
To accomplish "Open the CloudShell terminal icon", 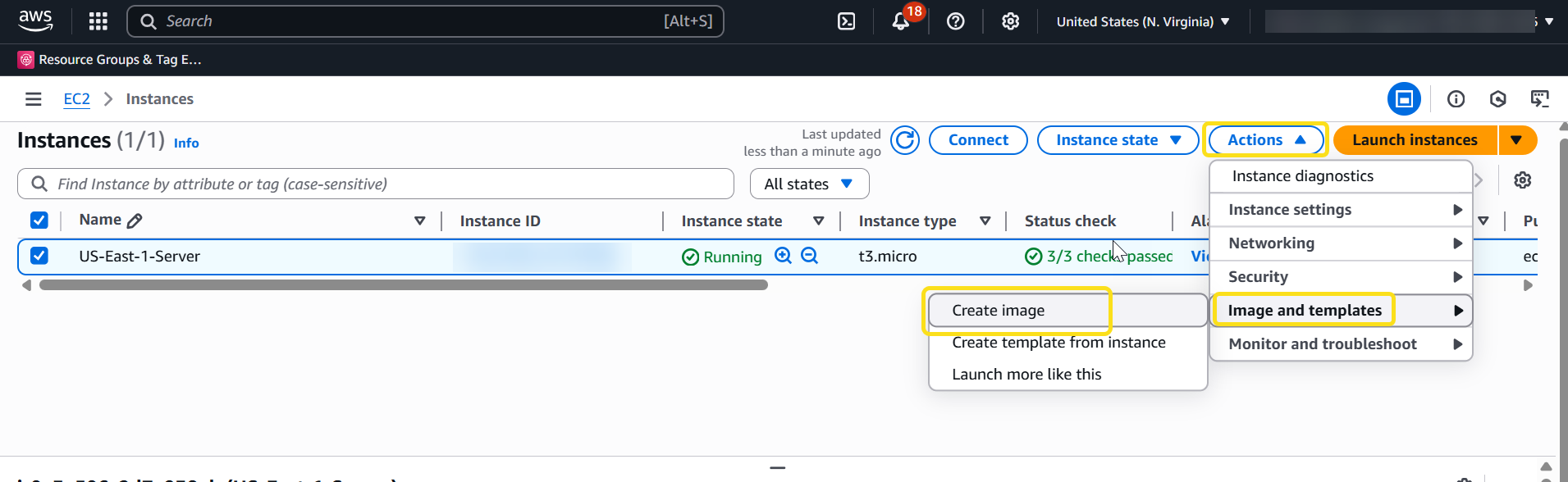I will click(x=846, y=22).
